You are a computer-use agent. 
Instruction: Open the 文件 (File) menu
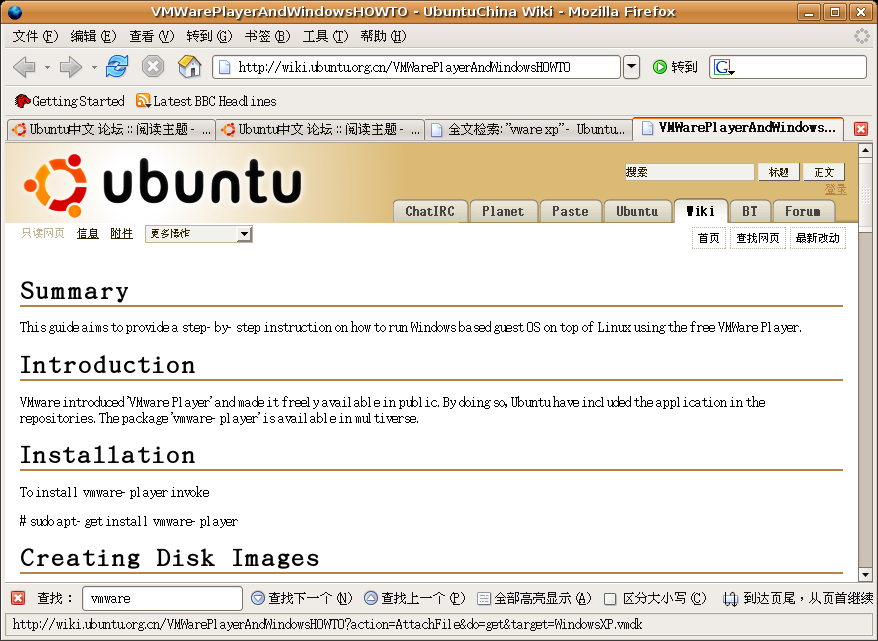click(x=35, y=36)
